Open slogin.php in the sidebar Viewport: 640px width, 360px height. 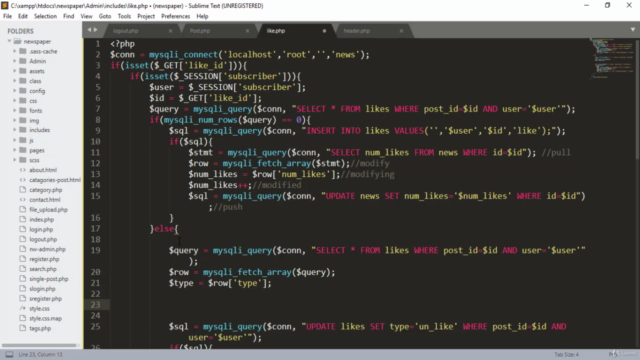pyautogui.click(x=42, y=289)
